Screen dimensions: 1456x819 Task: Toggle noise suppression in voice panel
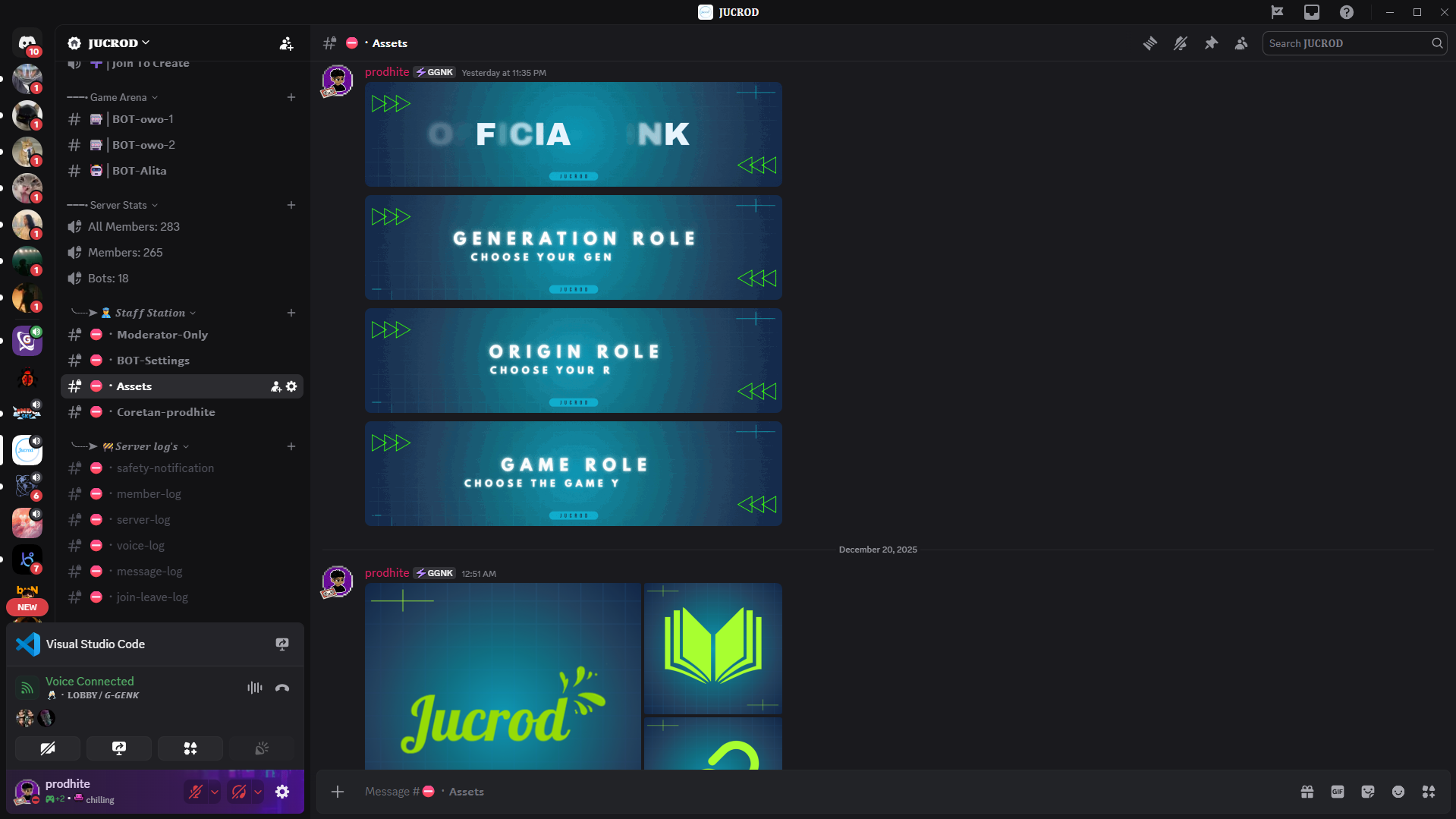[x=255, y=688]
